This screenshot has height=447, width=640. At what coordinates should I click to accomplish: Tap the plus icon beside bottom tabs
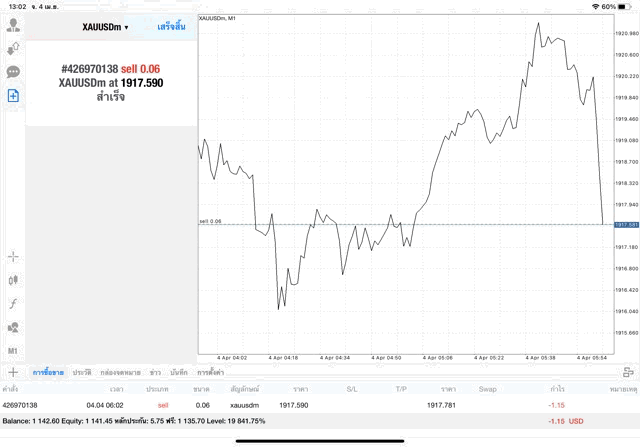pyautogui.click(x=13, y=372)
